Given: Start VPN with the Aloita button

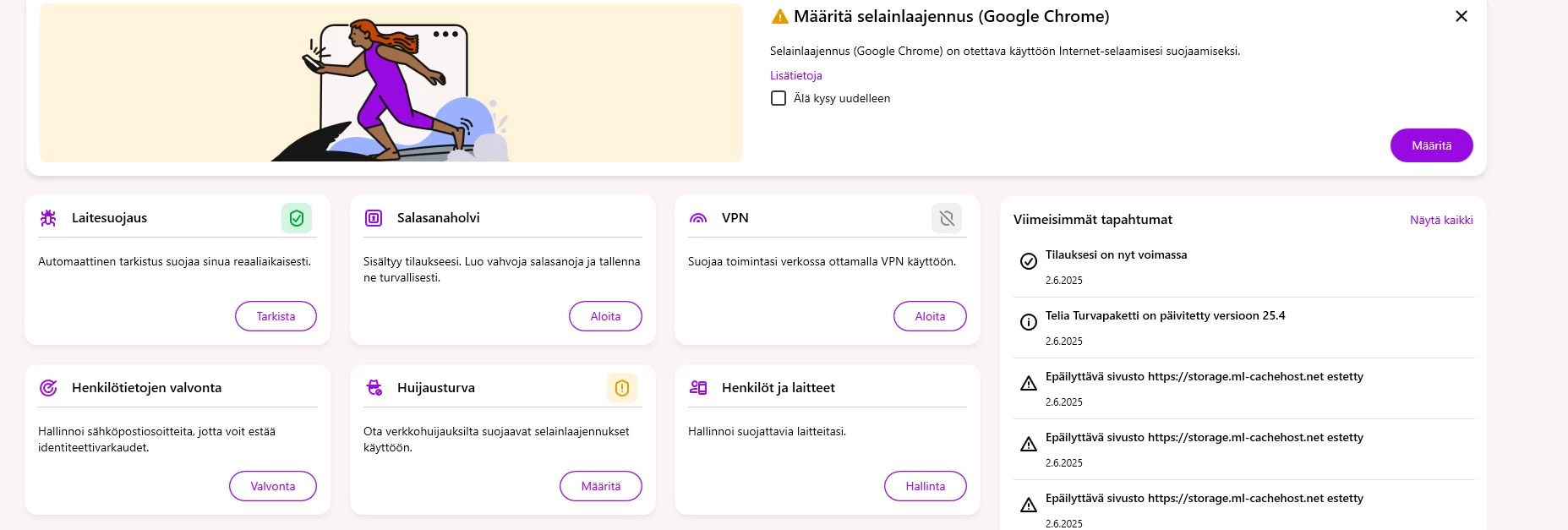Looking at the screenshot, I should coord(930,316).
